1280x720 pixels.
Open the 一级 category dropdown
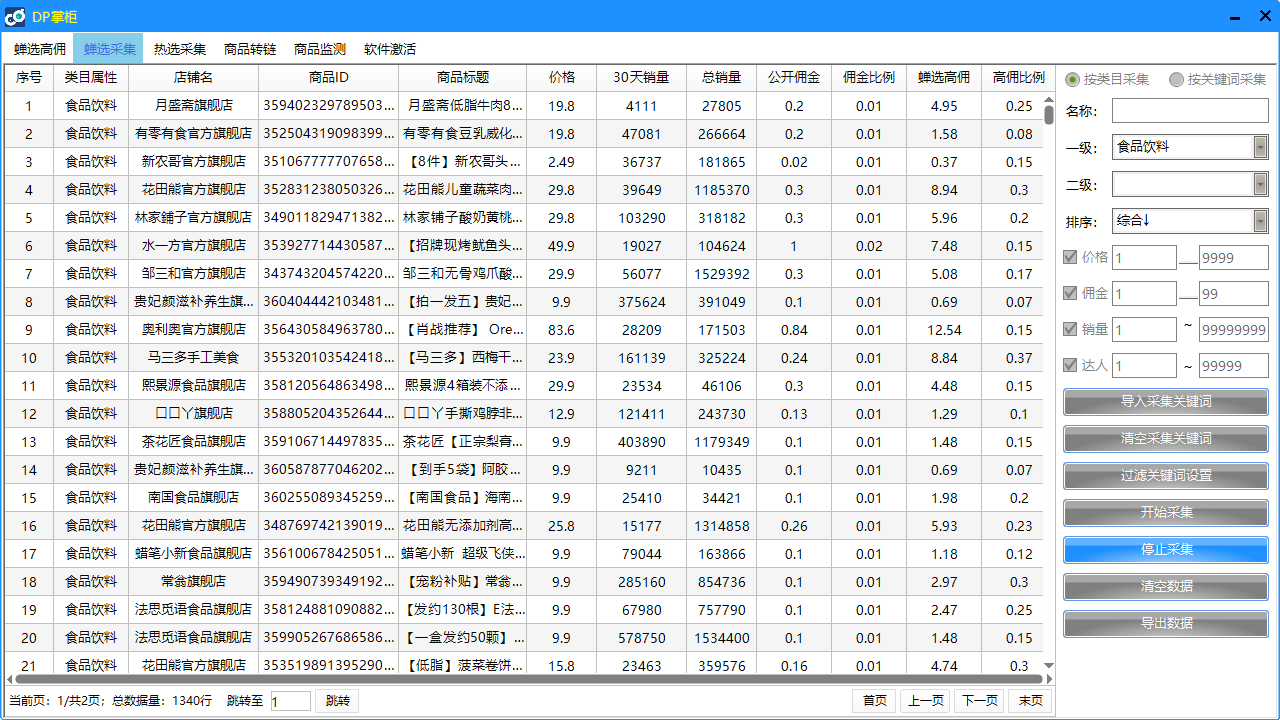pos(1260,147)
